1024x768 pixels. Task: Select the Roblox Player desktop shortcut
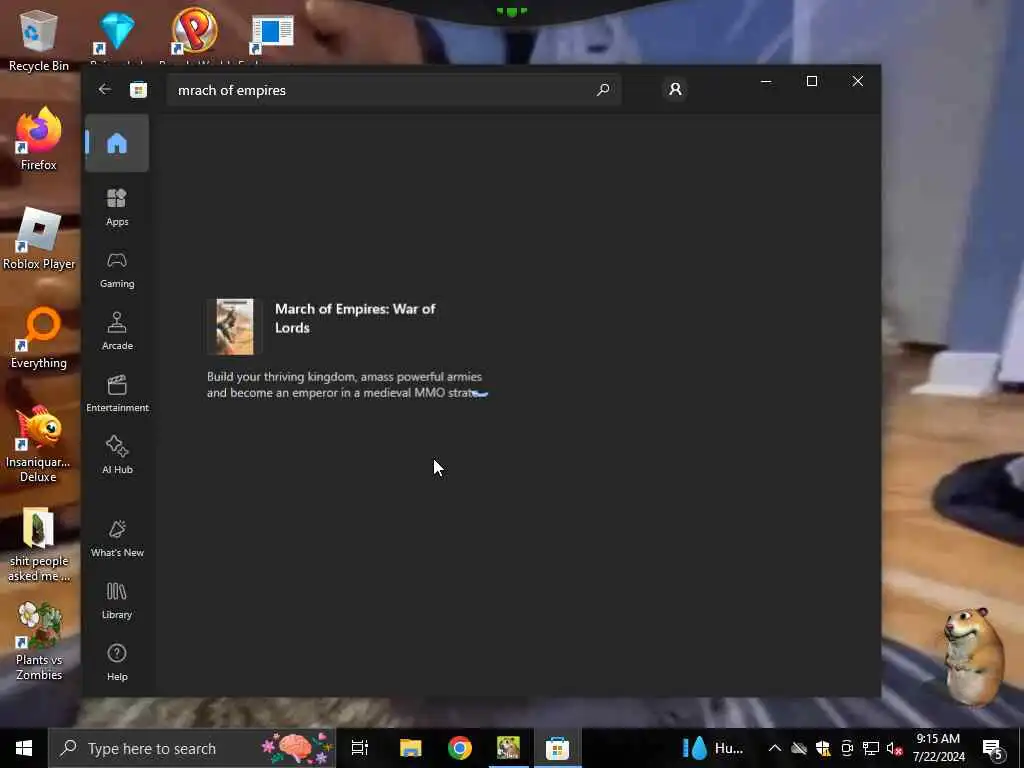click(x=39, y=238)
